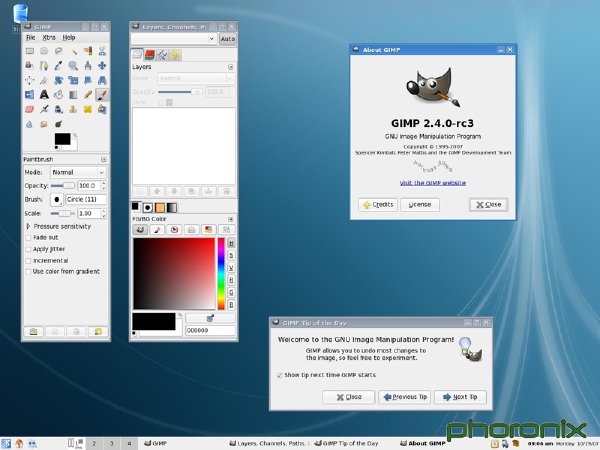The width and height of the screenshot is (600, 450).
Task: Select the Paths tool
Action: click(x=44, y=65)
